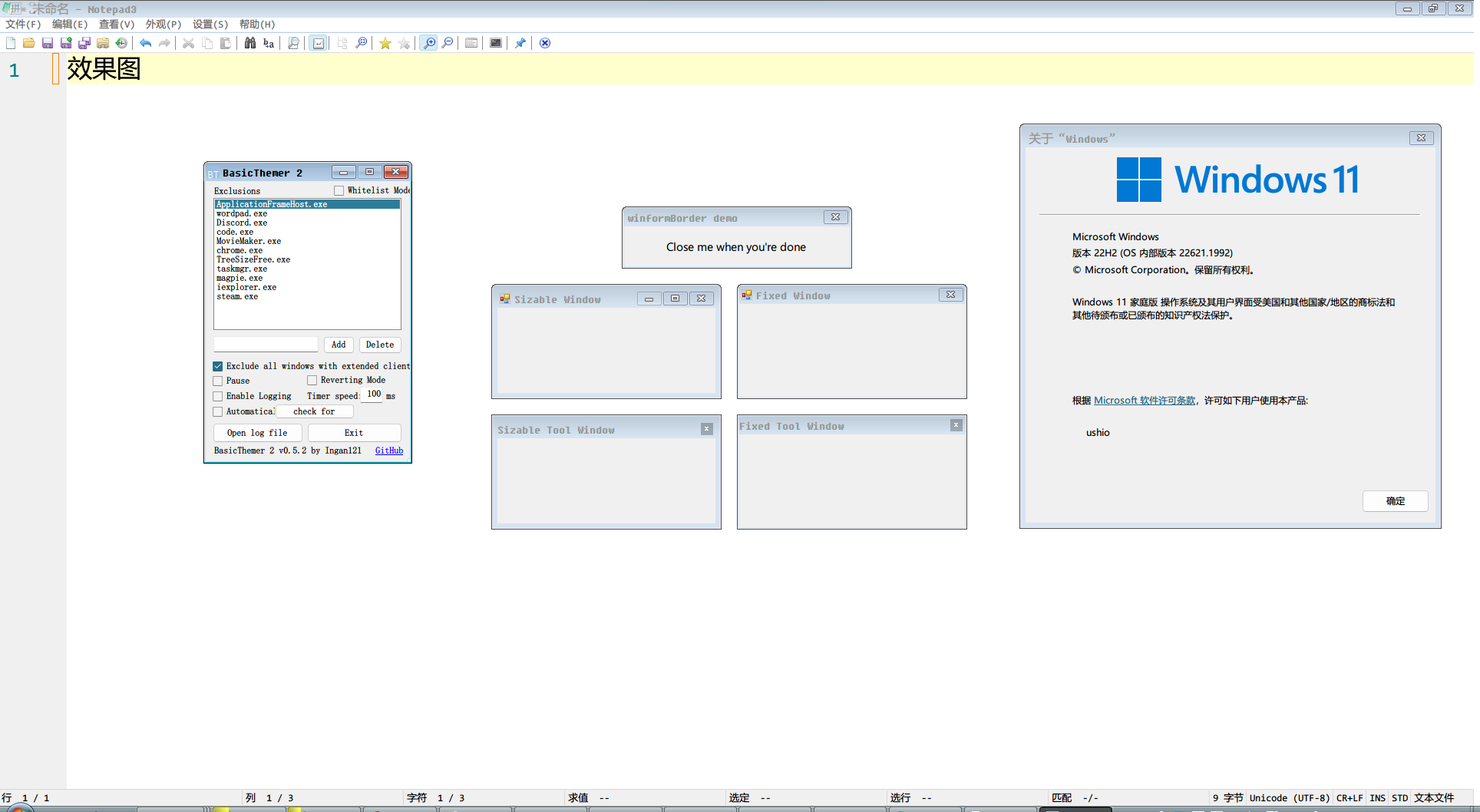Click Save As icon with green plus

tap(66, 43)
